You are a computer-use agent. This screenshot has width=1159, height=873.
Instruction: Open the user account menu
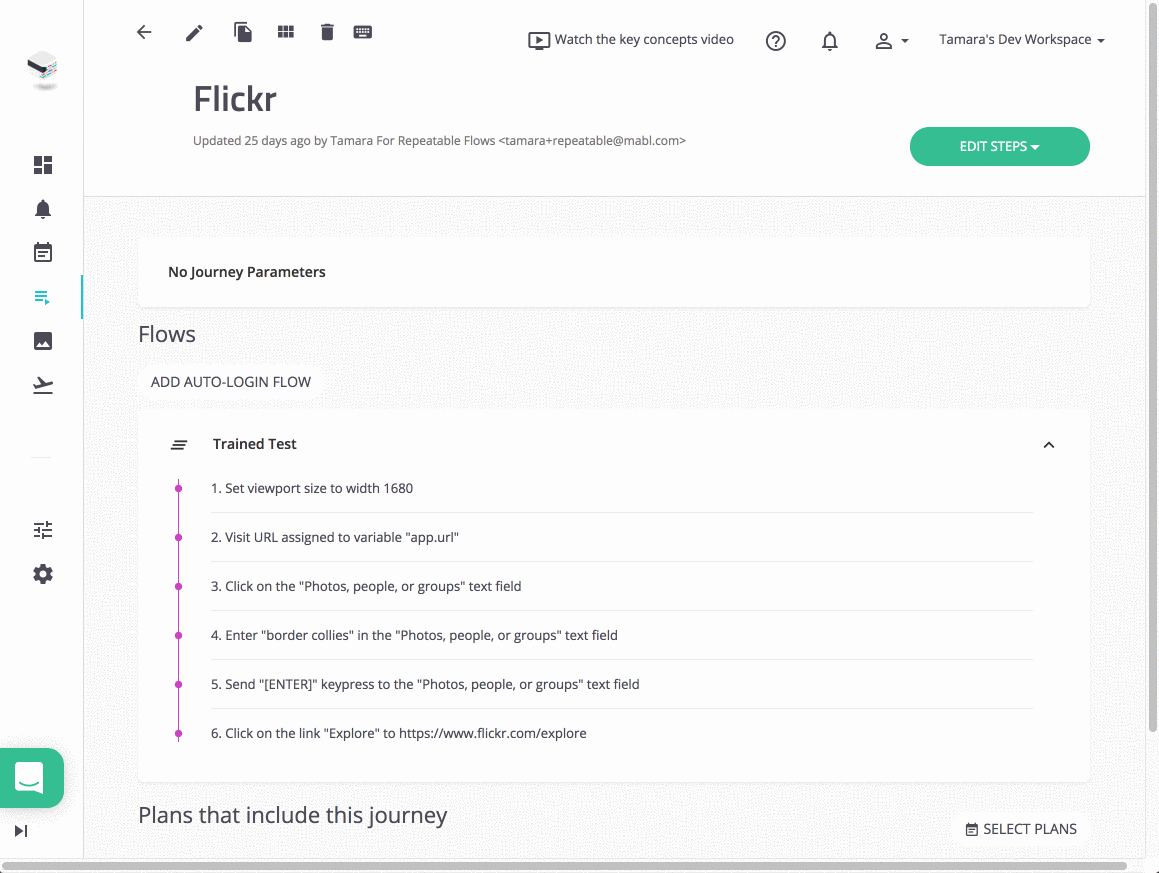coord(891,41)
